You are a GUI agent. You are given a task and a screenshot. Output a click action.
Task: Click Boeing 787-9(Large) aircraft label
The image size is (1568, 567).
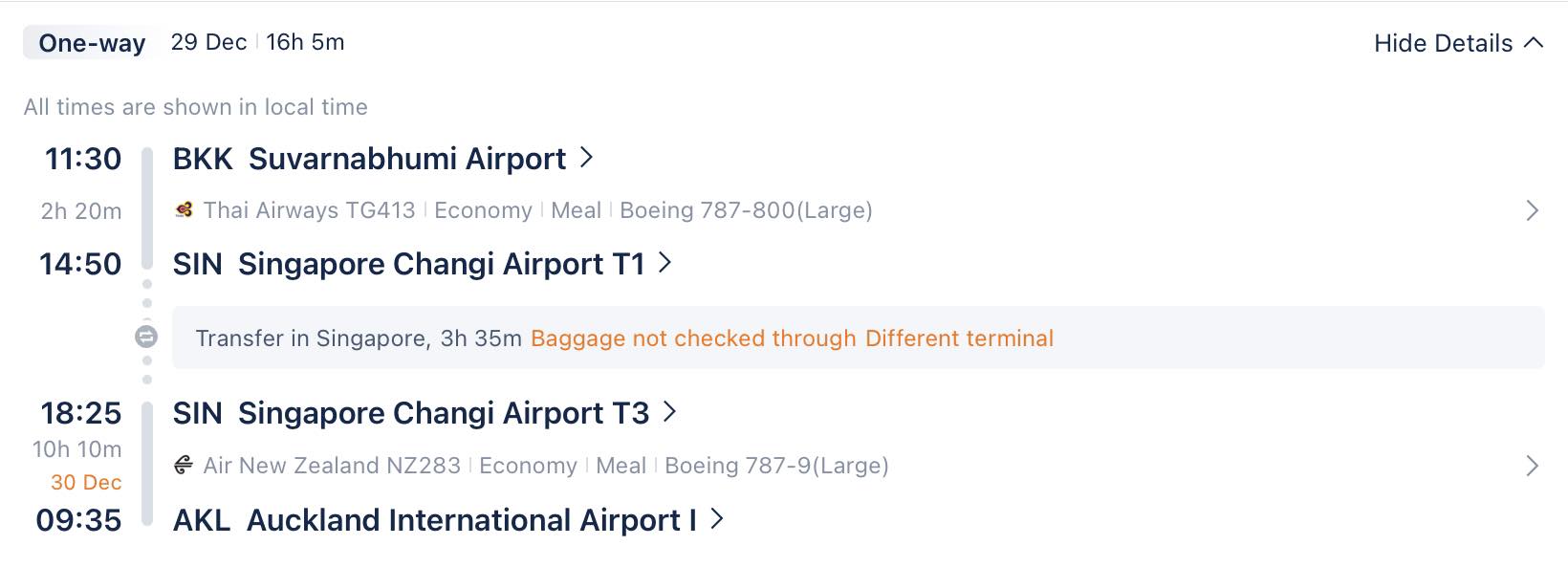point(776,466)
